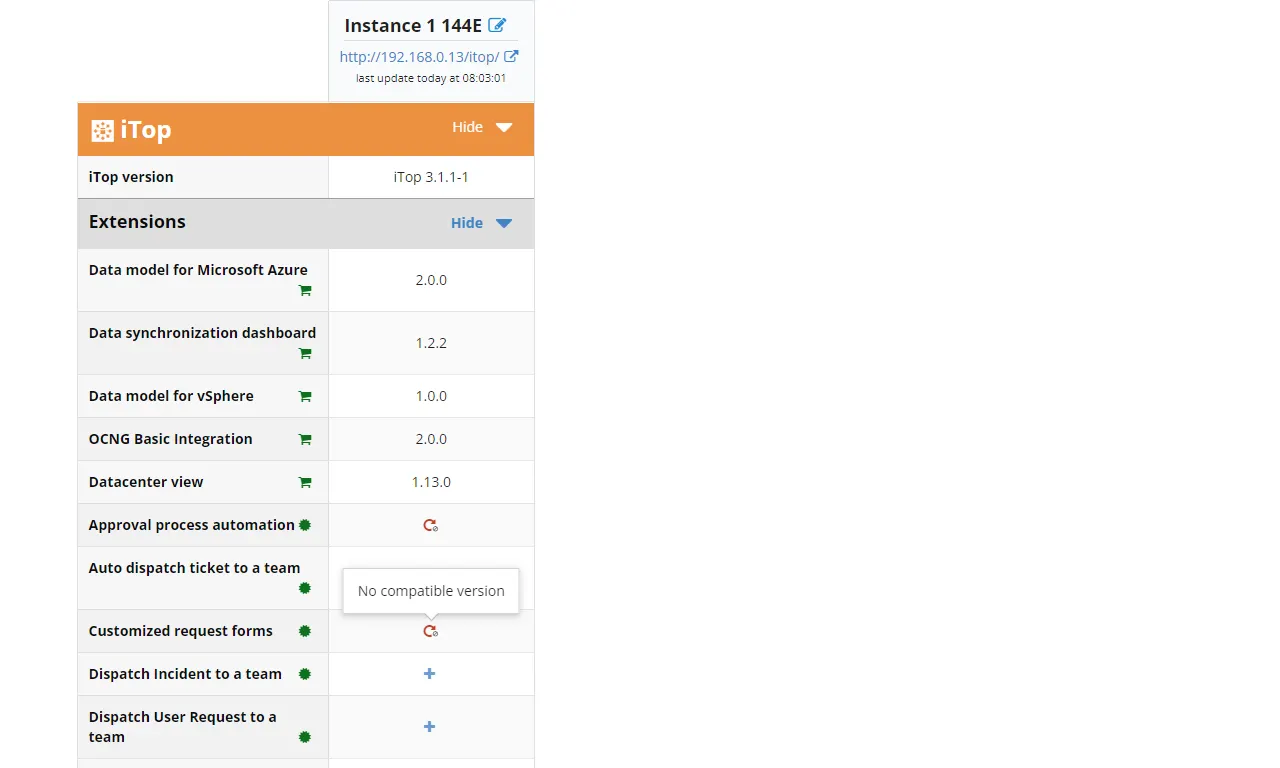Click the red no-compatible-version icon for Approval process automation
Screen dimensions: 1280x768
(431, 525)
